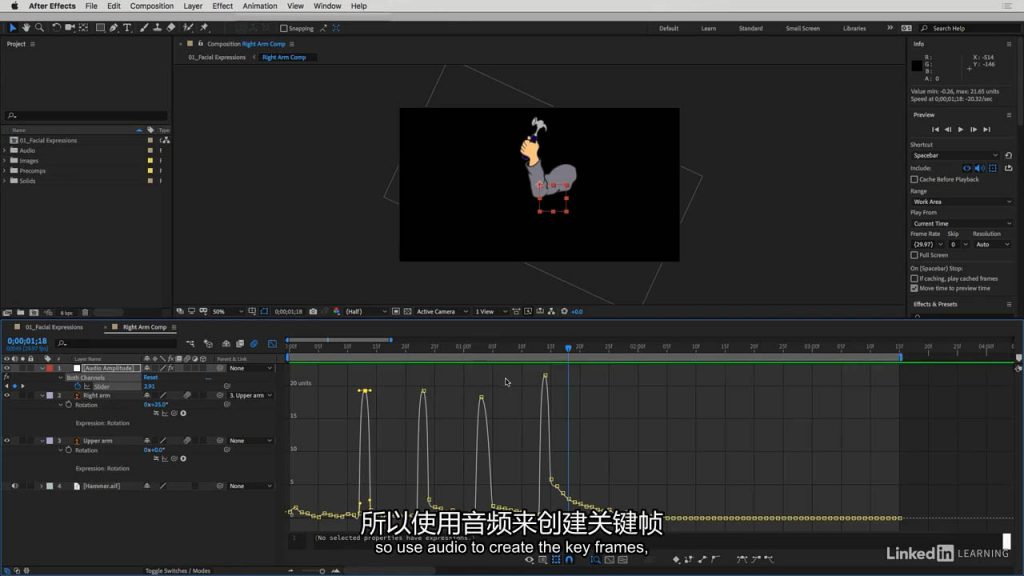The height and width of the screenshot is (576, 1024).
Task: Open the Play From Current Time dropdown
Action: 961,223
